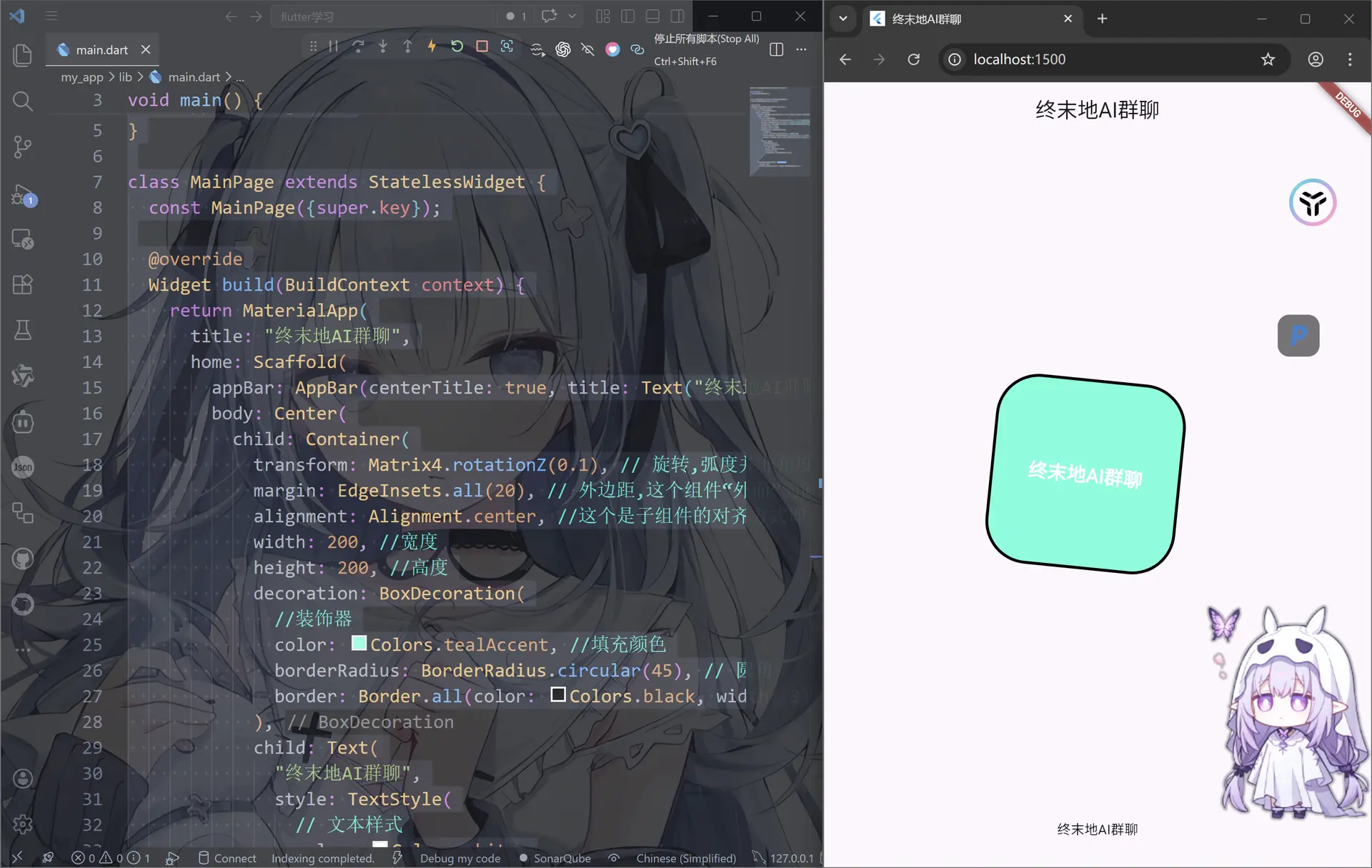Click the teal color swatch before Colors.tealAccent

[359, 643]
